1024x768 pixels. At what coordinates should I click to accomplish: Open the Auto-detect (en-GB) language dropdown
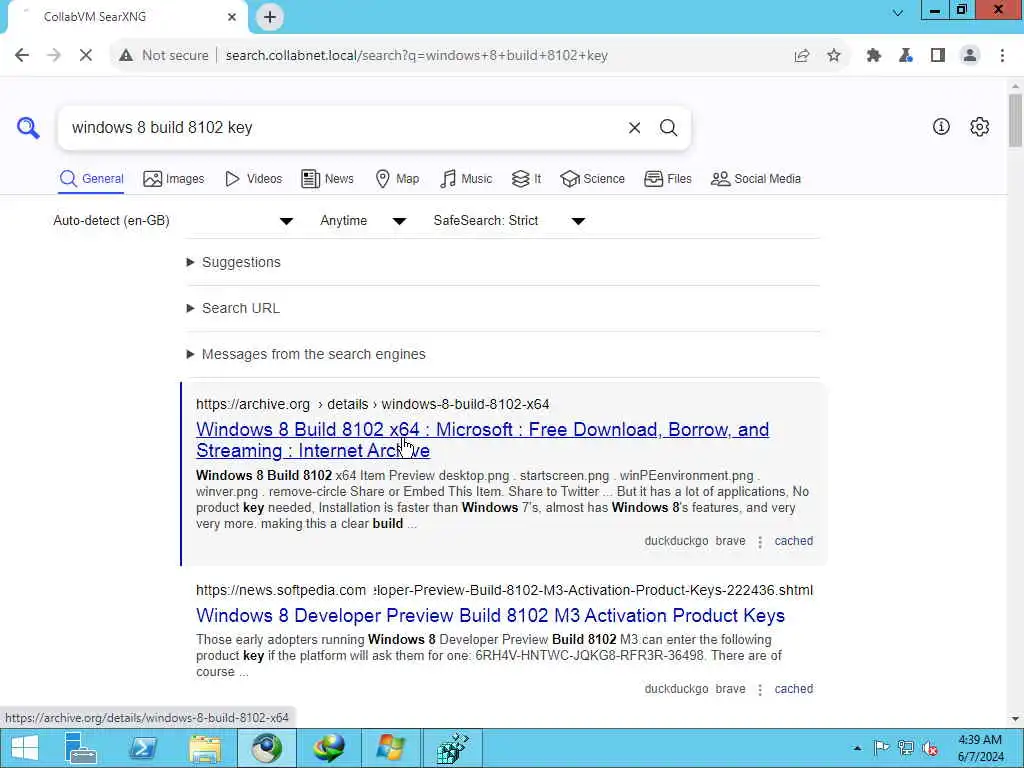coord(173,221)
